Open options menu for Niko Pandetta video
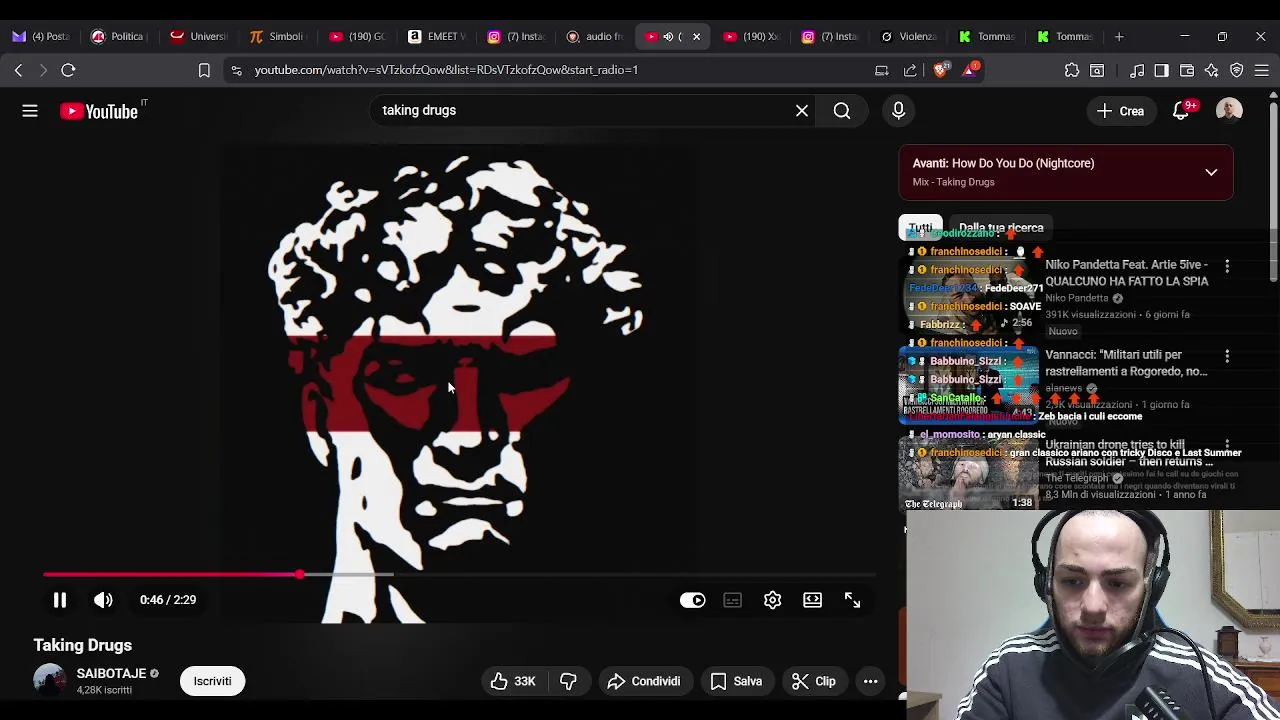This screenshot has height=720, width=1280. pyautogui.click(x=1227, y=267)
